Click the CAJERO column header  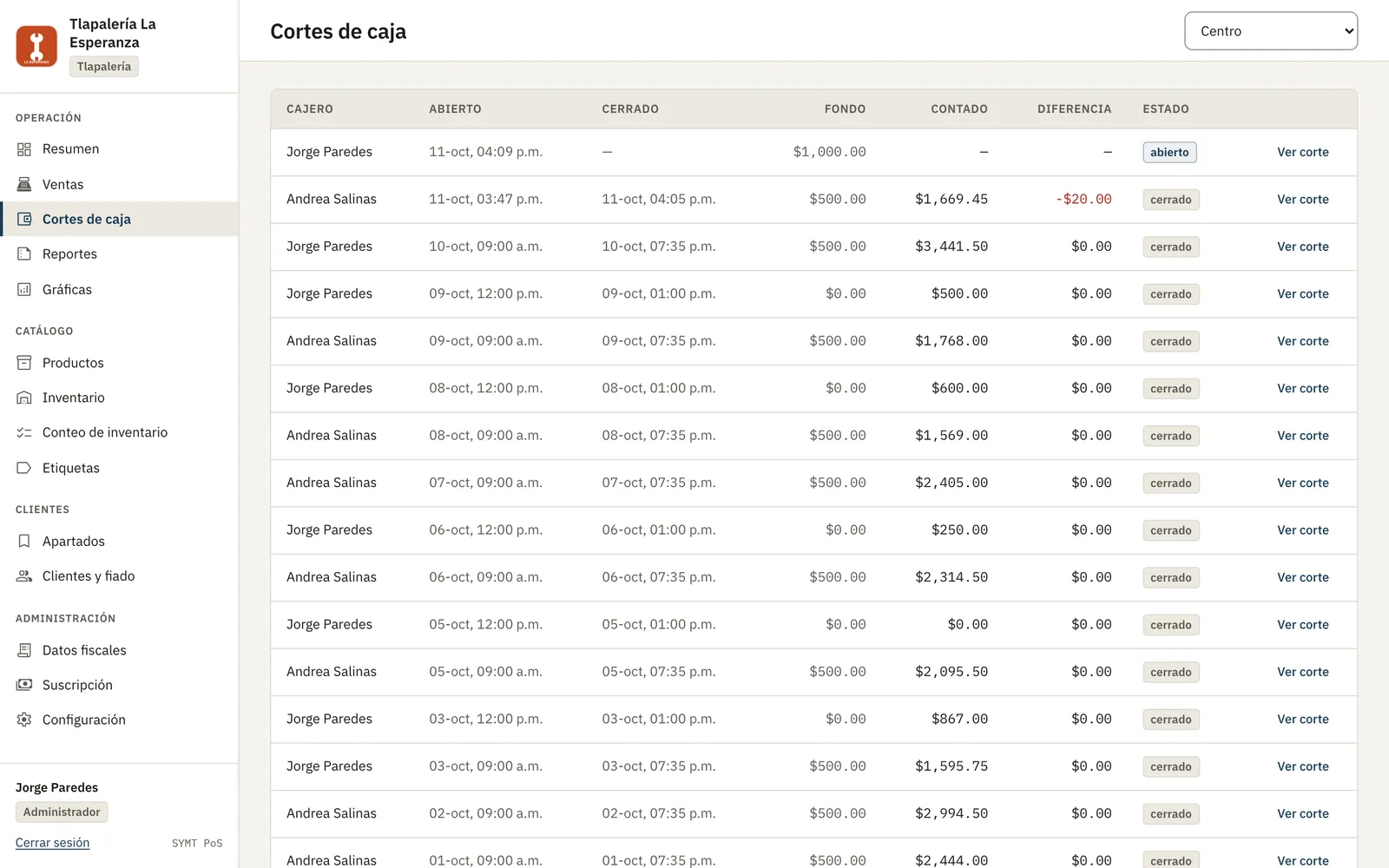point(310,109)
